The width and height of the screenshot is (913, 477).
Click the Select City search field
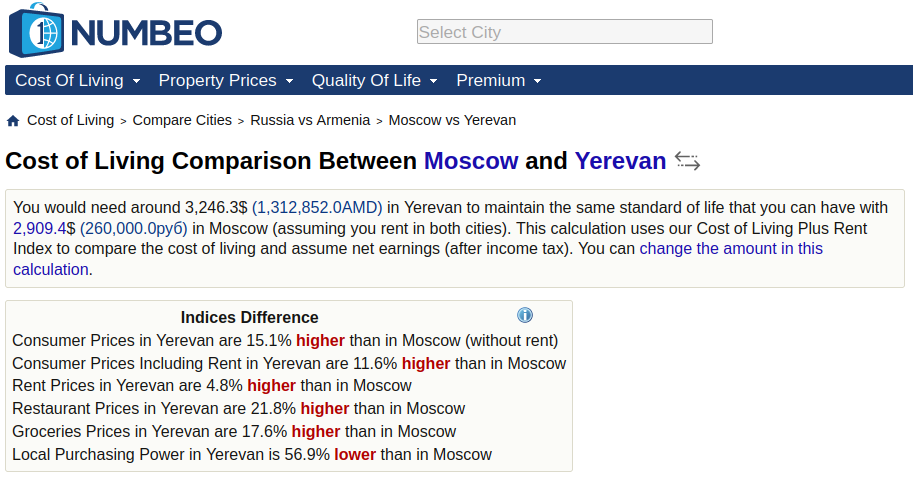point(564,32)
